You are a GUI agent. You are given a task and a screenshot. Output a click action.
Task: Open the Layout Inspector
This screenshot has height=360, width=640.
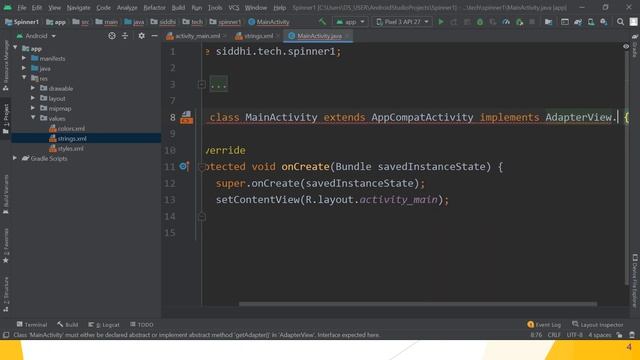coord(598,324)
